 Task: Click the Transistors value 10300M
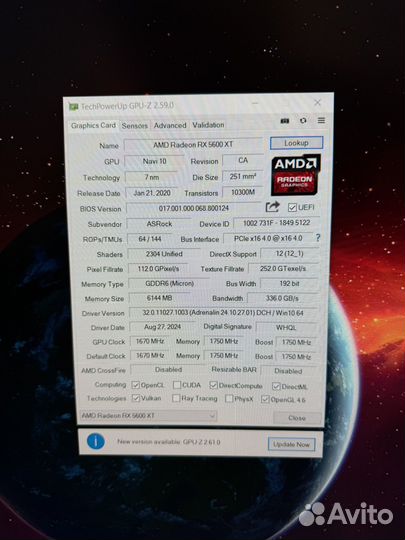click(x=243, y=192)
